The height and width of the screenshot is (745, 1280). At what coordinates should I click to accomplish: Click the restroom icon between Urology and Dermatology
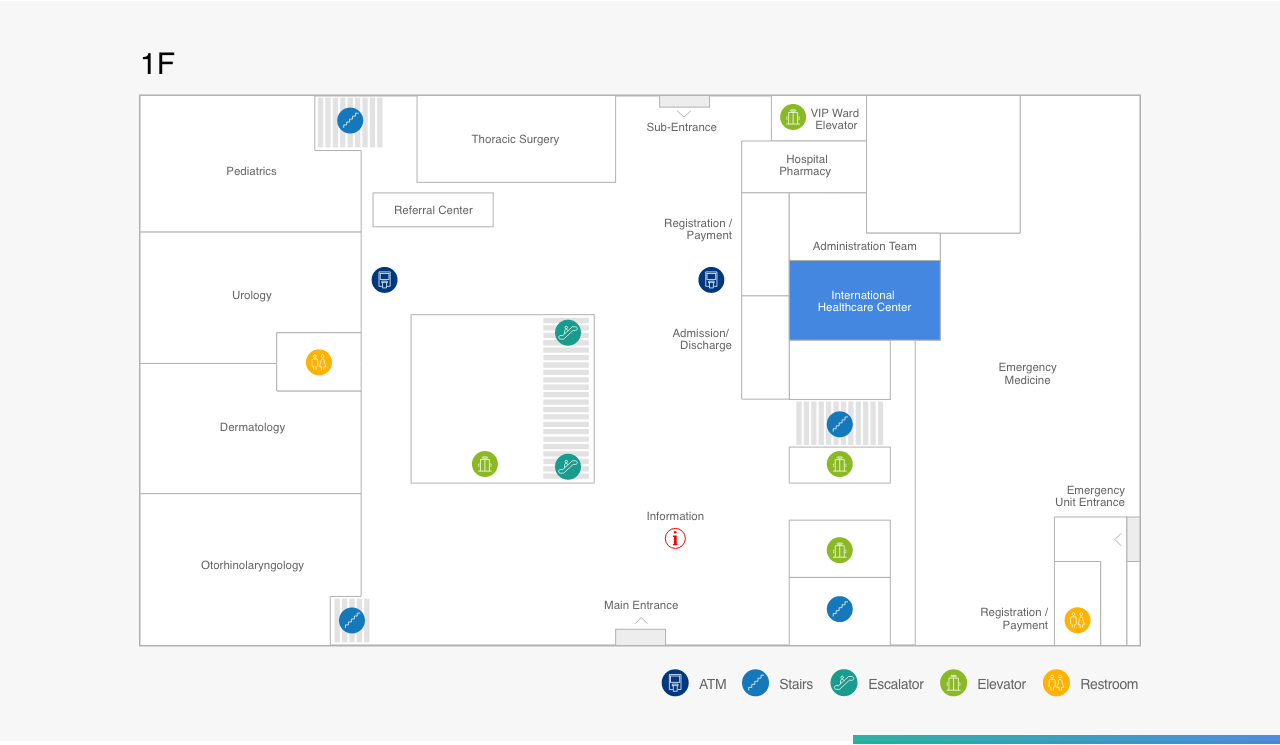pyautogui.click(x=319, y=362)
